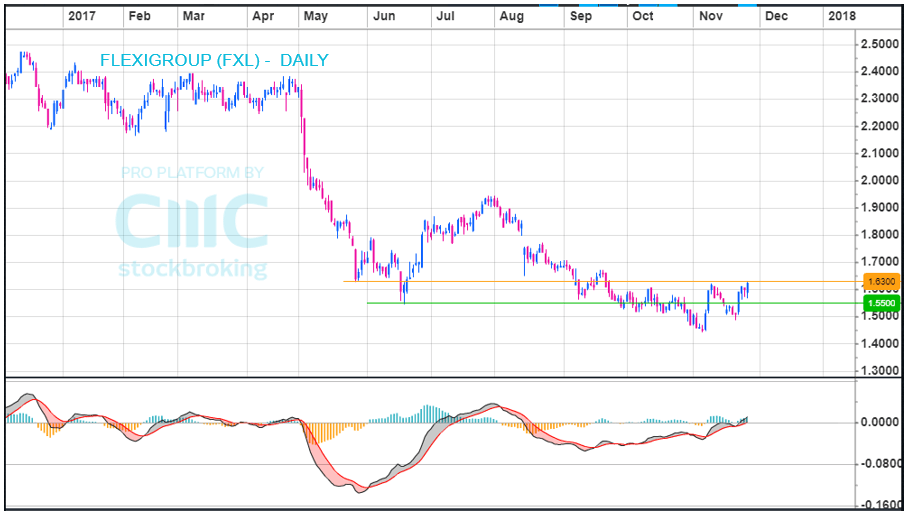Click the Dec label on the time axis
This screenshot has width=912, height=515.
pos(776,16)
